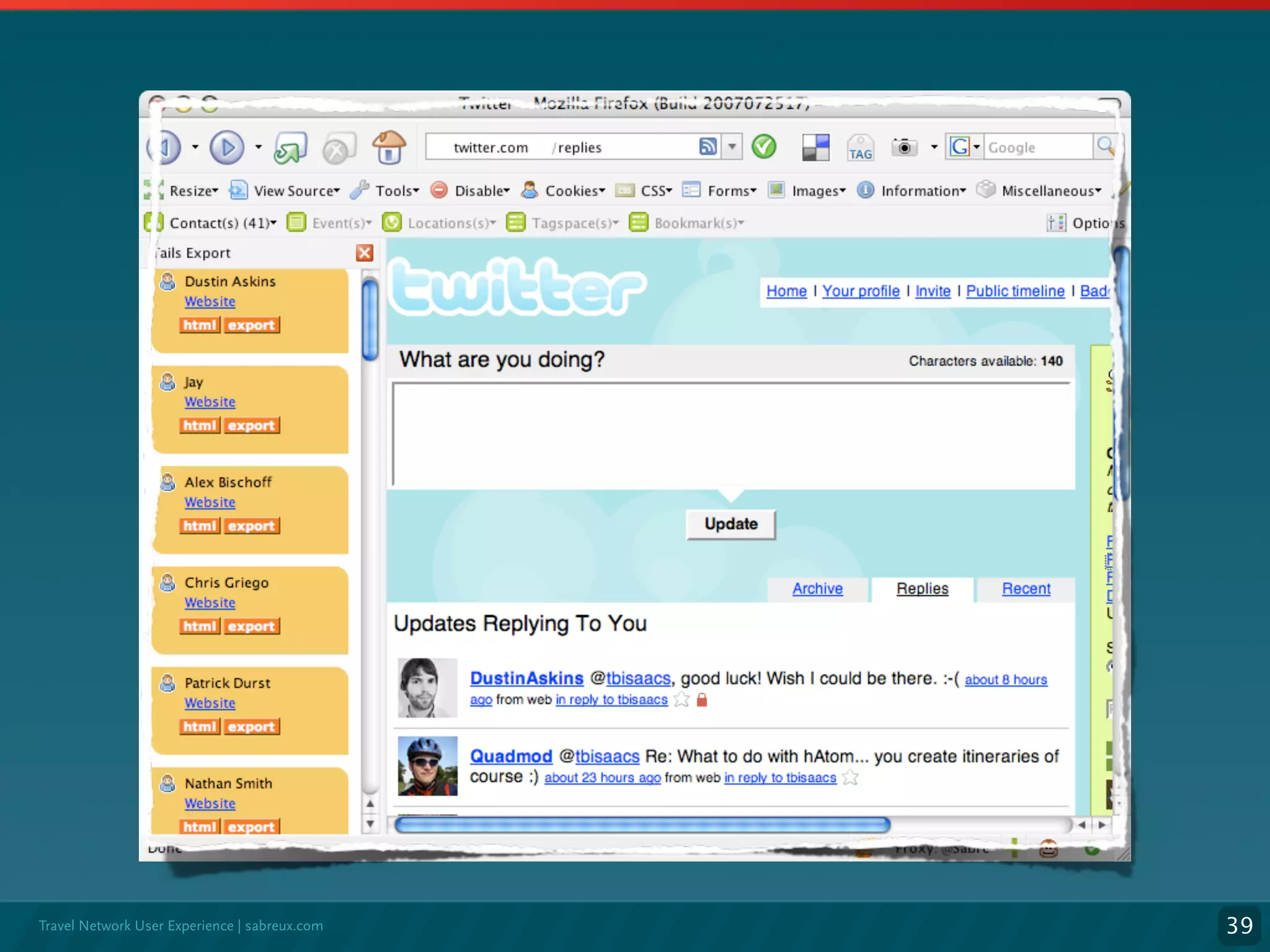This screenshot has width=1270, height=952.
Task: Click the Twitter logo
Action: [518, 286]
